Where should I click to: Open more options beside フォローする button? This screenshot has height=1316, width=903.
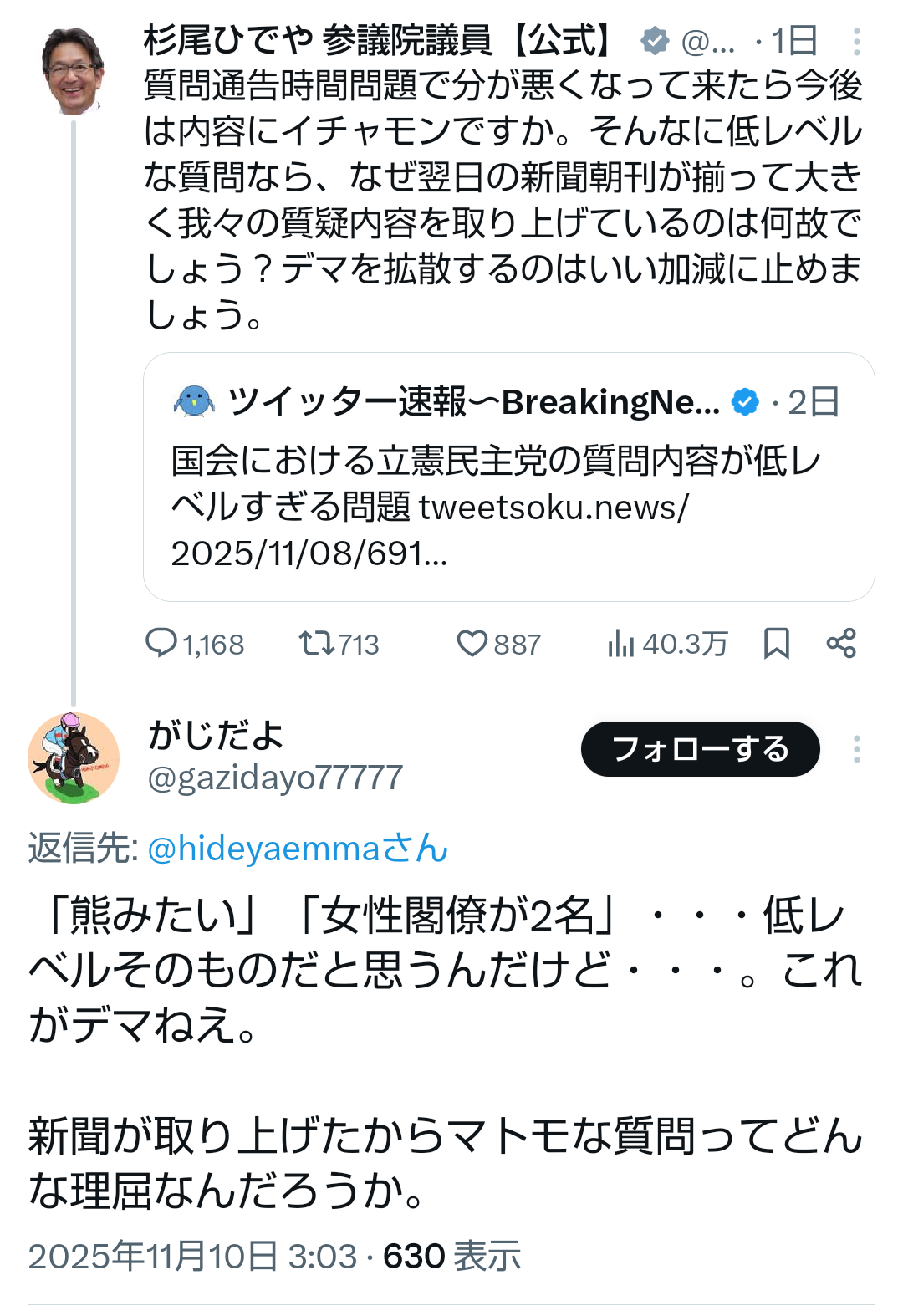tap(857, 749)
